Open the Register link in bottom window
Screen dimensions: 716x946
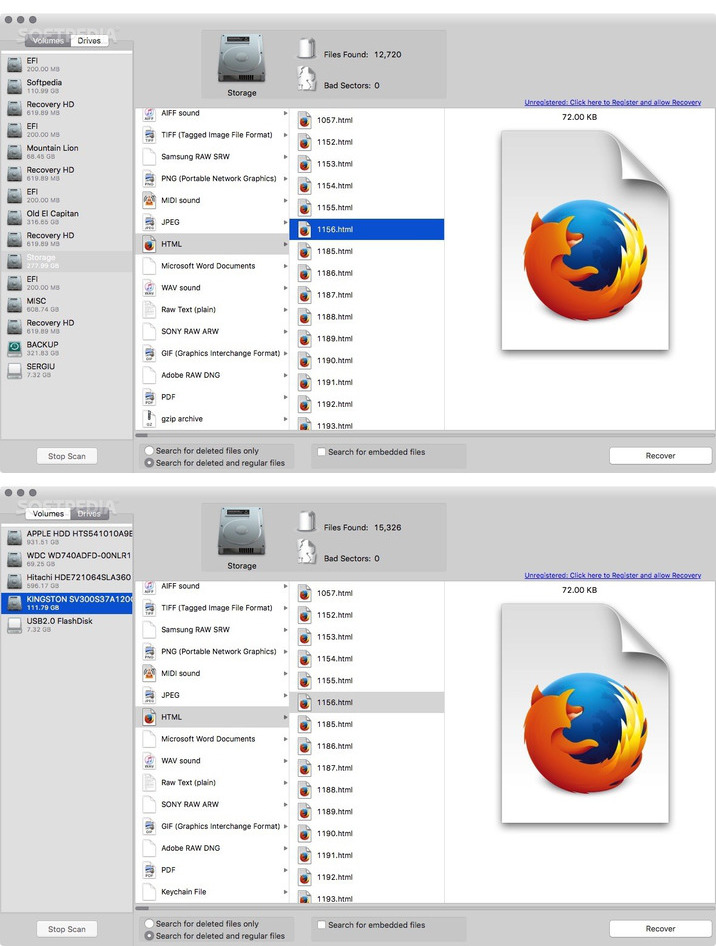(x=613, y=575)
